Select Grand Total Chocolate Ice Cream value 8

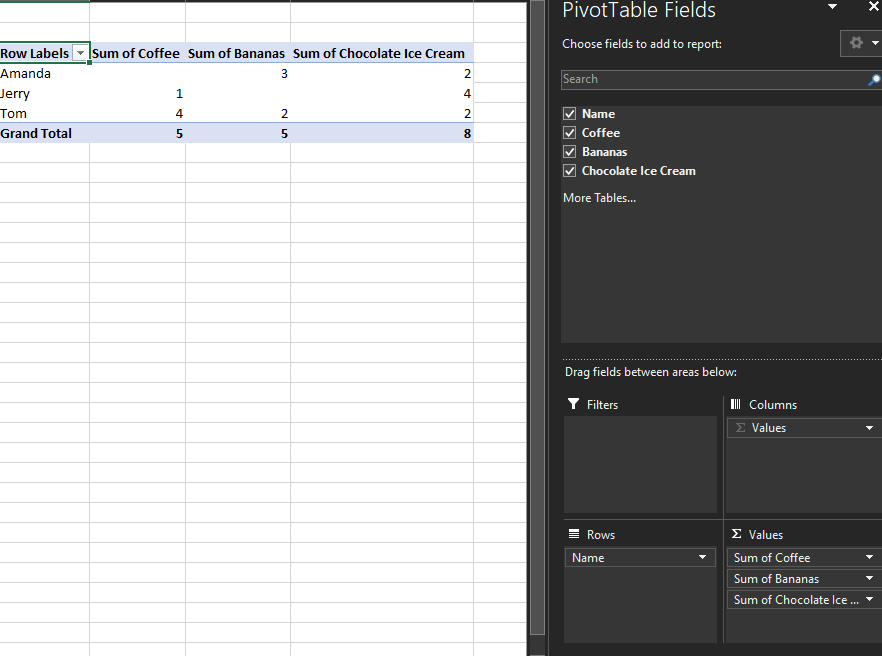pyautogui.click(x=382, y=133)
